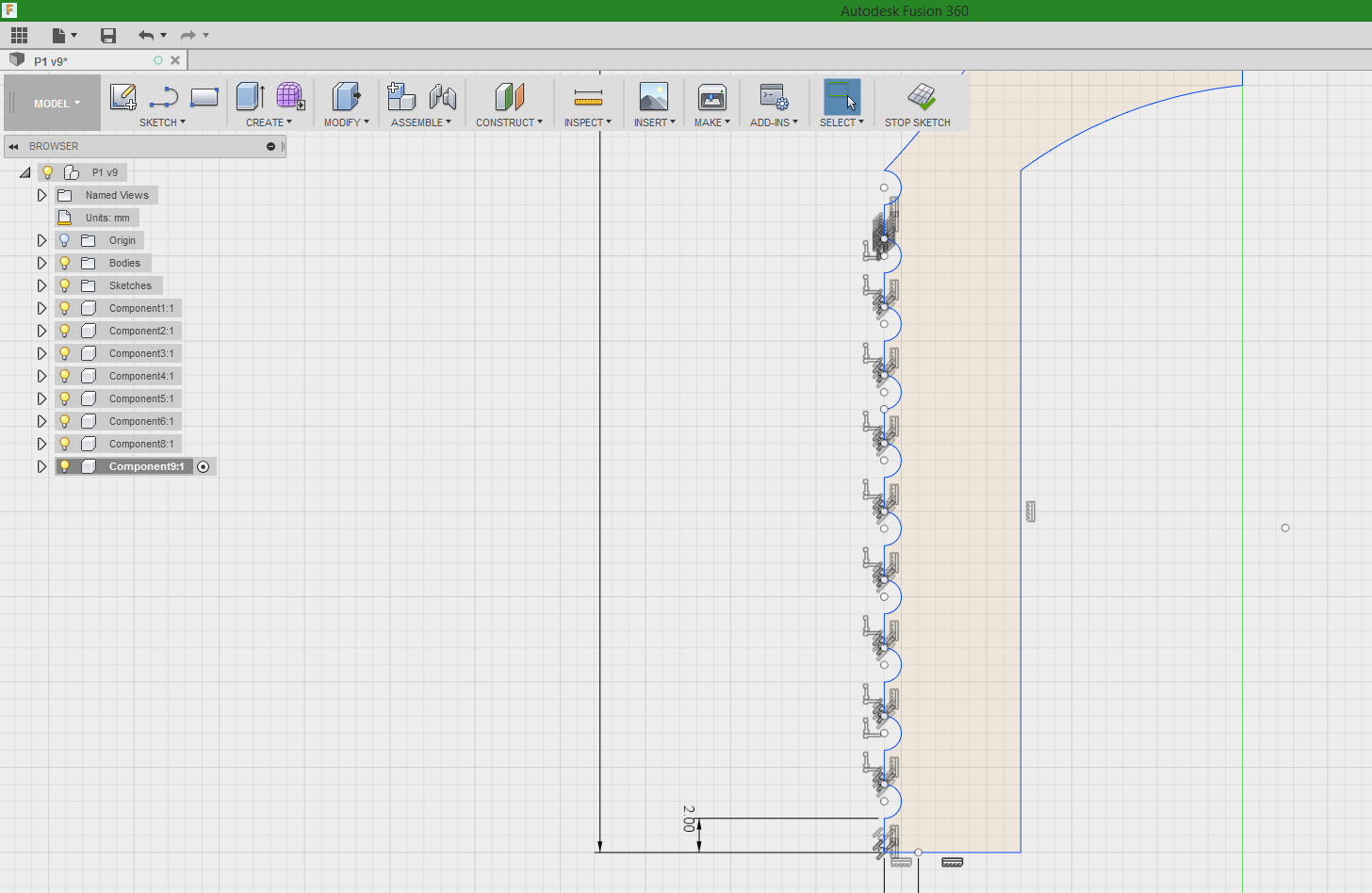Viewport: 1372px width, 893px height.
Task: Toggle visibility bulb of Bodies
Action: click(65, 263)
